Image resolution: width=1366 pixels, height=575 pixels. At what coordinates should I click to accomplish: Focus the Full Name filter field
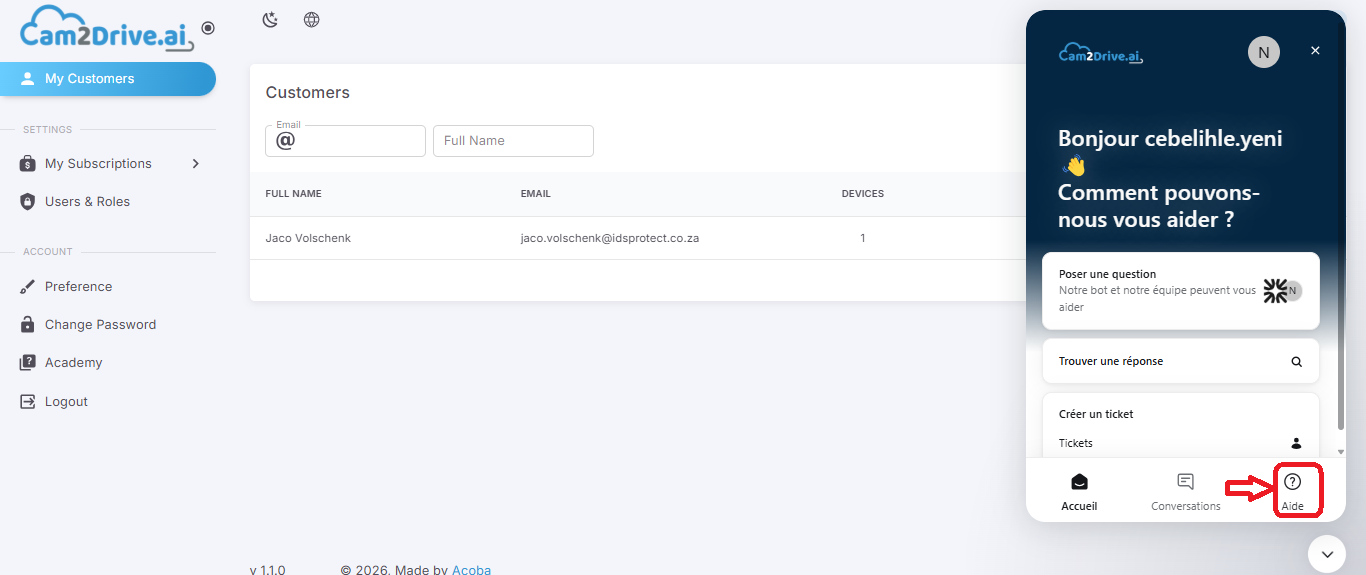tap(513, 141)
